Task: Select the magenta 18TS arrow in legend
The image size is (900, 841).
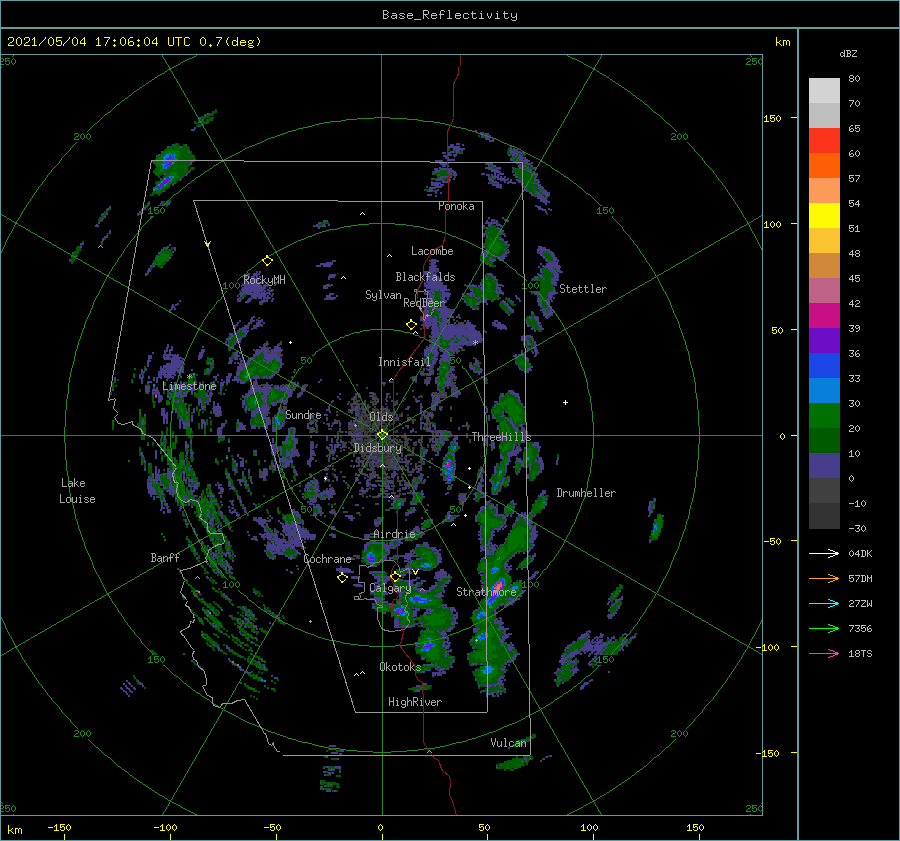Action: pyautogui.click(x=824, y=653)
